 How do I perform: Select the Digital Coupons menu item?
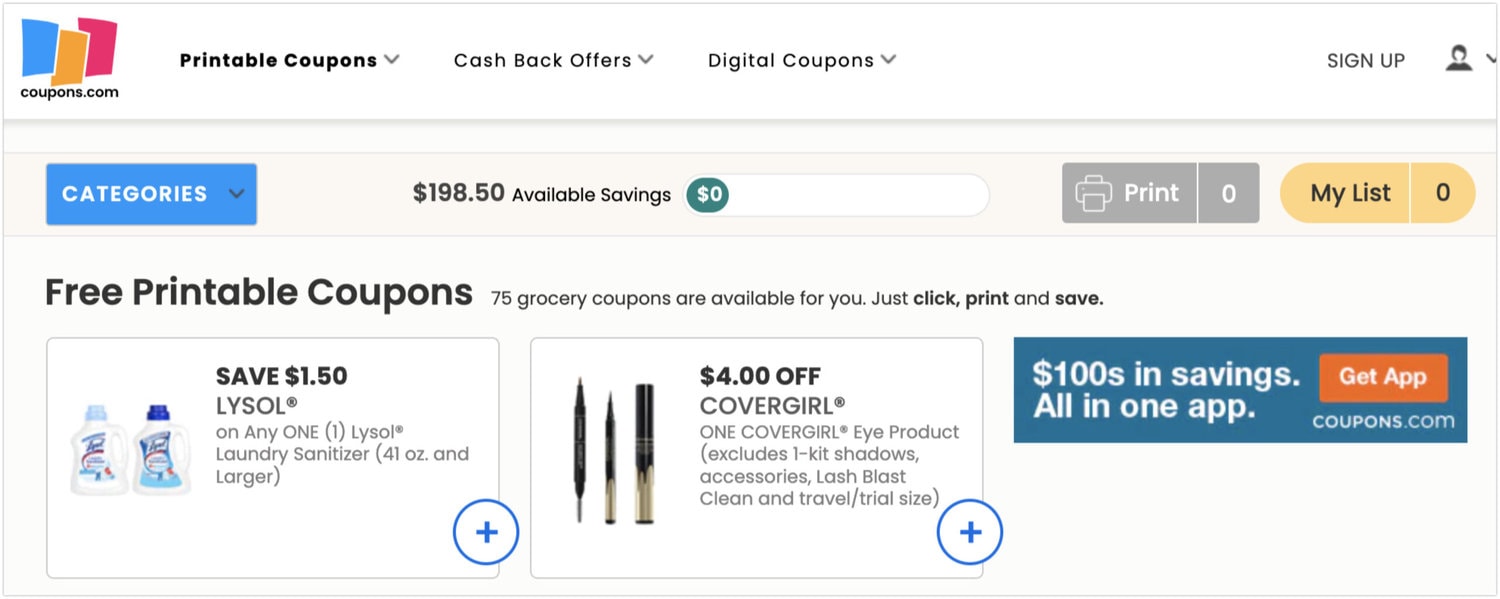[790, 59]
